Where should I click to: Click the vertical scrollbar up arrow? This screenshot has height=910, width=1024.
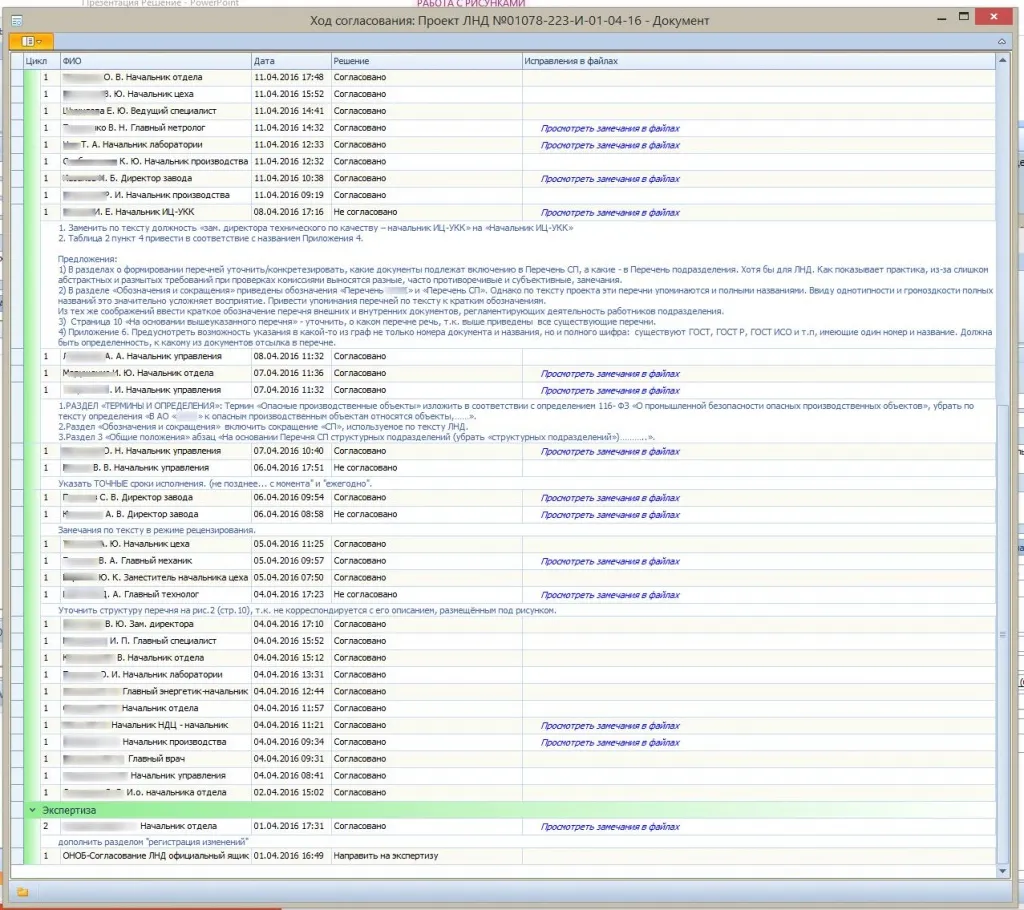tap(1002, 58)
